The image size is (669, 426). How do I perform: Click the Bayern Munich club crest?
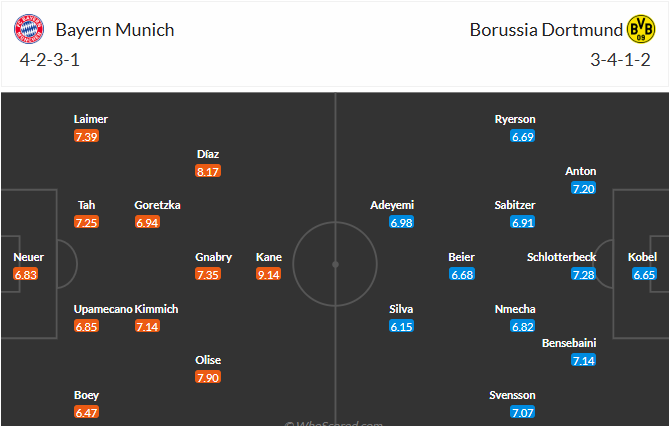point(28,29)
